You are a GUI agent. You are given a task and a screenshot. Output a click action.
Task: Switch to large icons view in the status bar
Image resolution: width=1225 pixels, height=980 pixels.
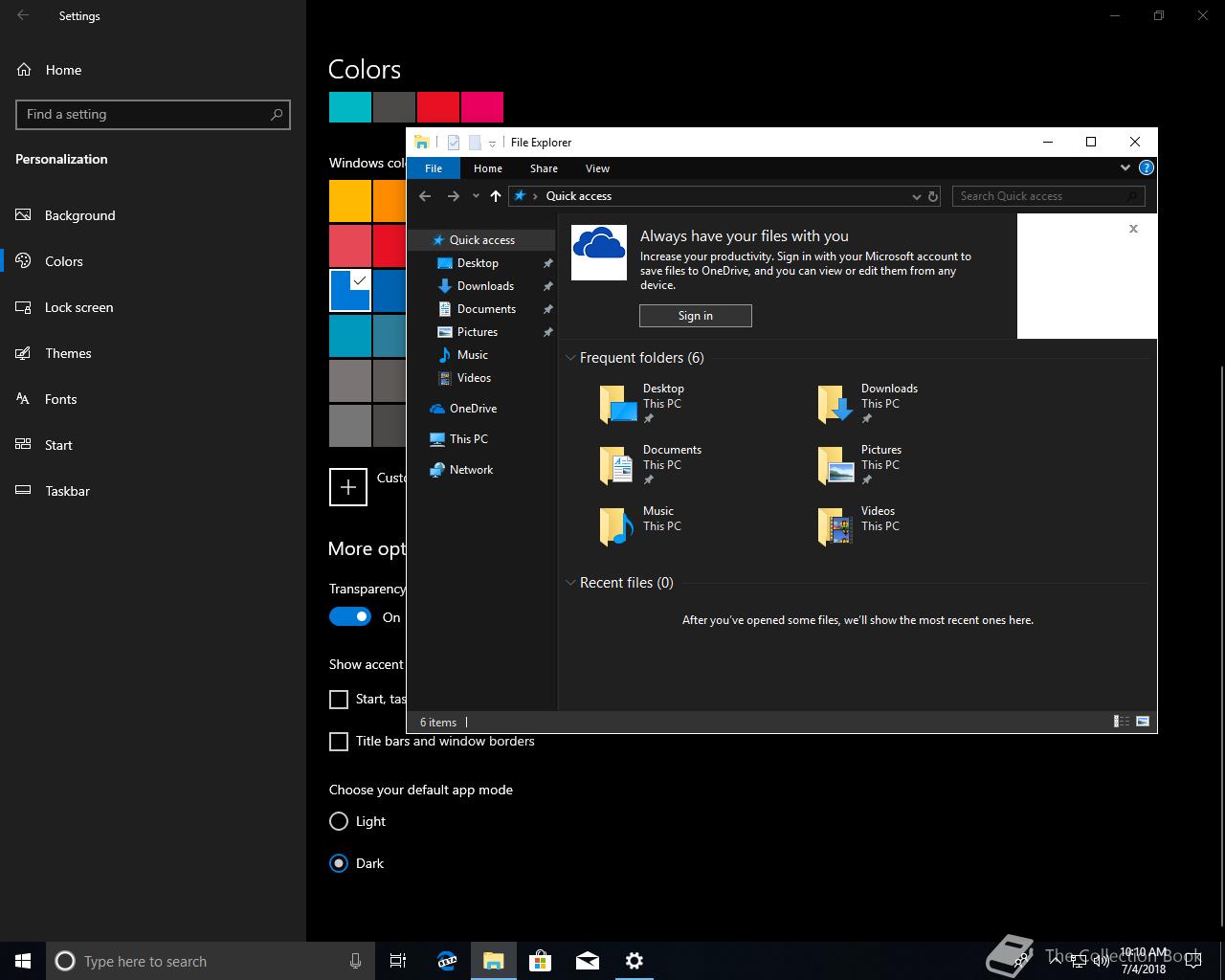point(1142,722)
